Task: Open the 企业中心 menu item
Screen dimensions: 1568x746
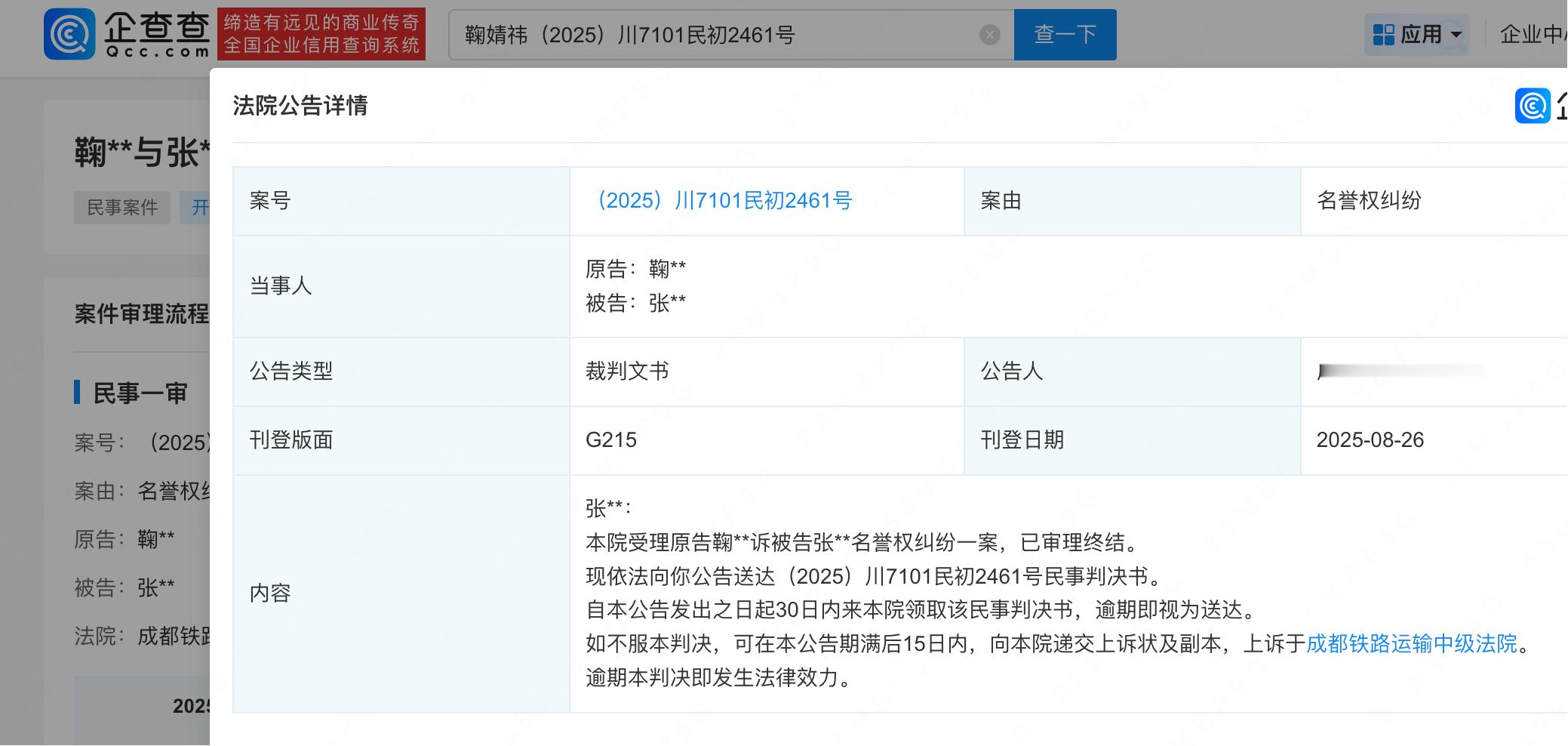Action: coord(1533,35)
